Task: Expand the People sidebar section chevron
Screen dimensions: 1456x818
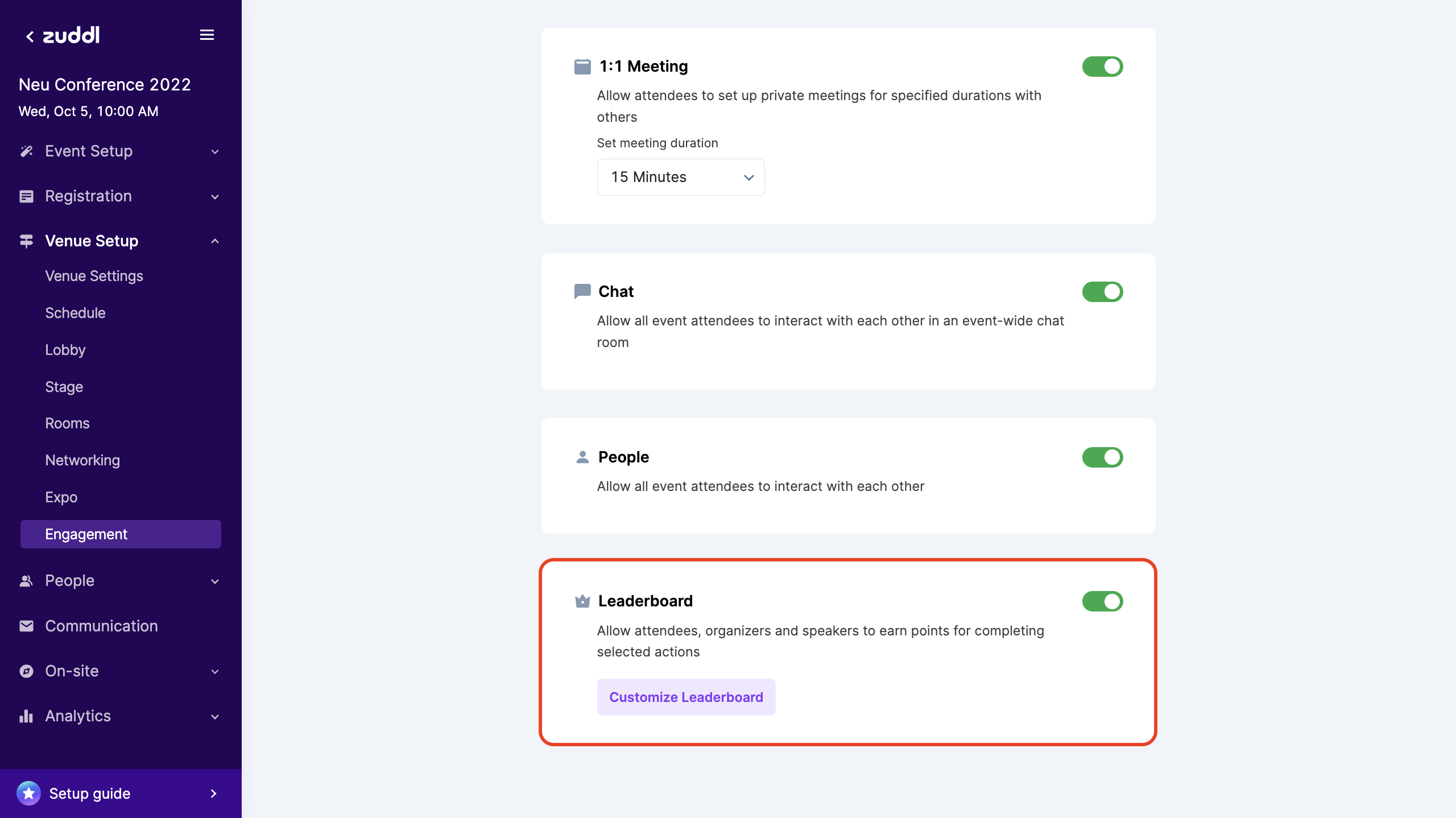Action: click(215, 581)
